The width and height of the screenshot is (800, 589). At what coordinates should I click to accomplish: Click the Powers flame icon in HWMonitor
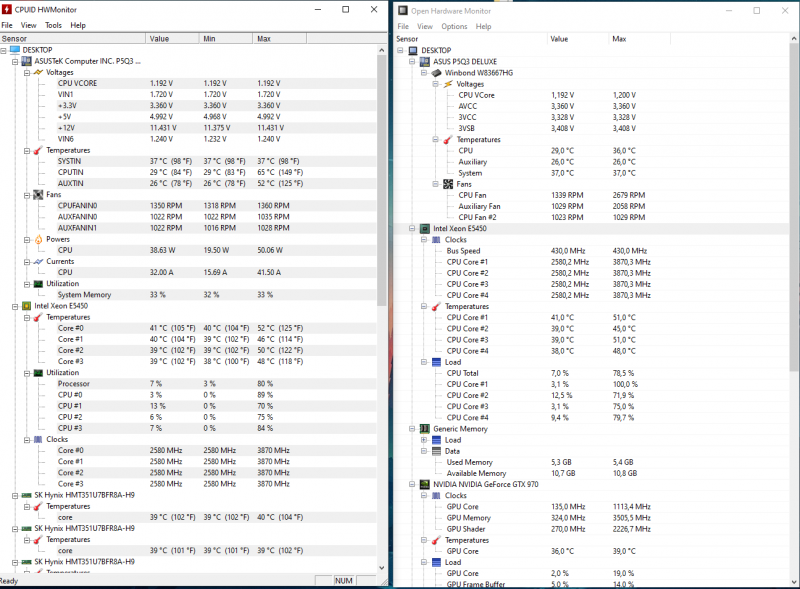click(x=38, y=239)
